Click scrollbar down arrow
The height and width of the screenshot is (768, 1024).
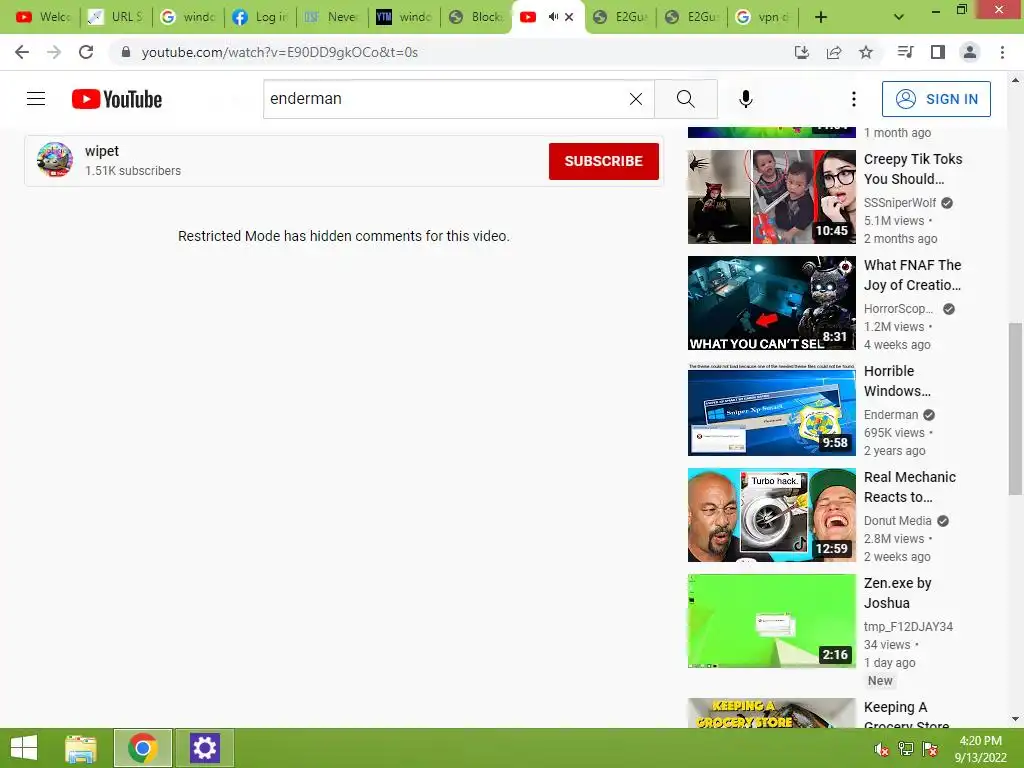coord(1015,720)
